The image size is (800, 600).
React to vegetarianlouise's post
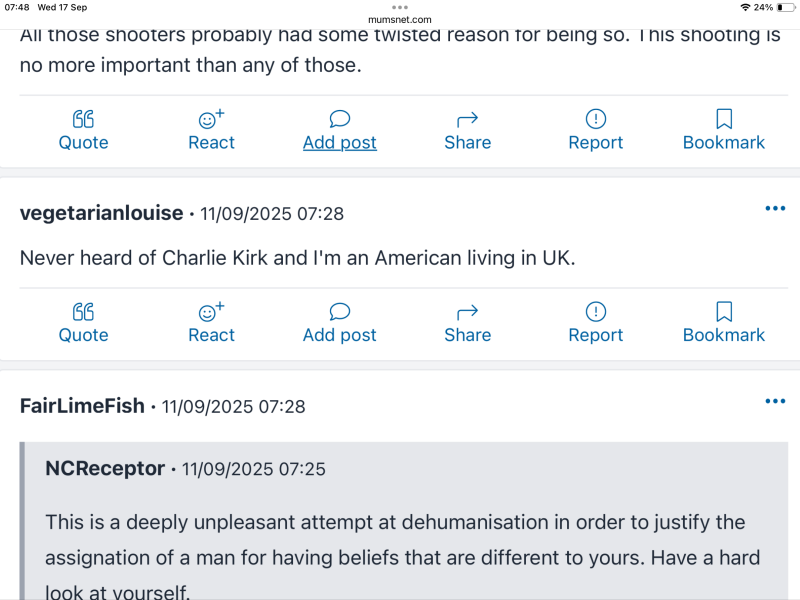[x=211, y=323]
